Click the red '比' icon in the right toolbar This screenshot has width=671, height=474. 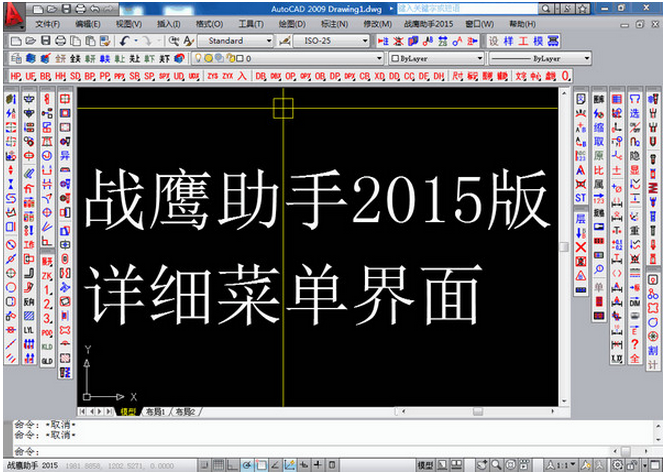click(x=599, y=170)
